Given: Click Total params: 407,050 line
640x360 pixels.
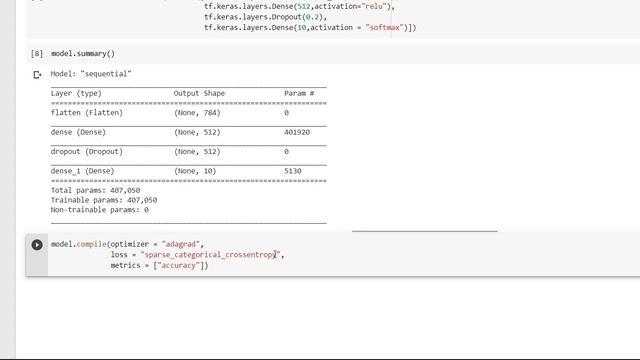Looking at the screenshot, I should pos(95,190).
